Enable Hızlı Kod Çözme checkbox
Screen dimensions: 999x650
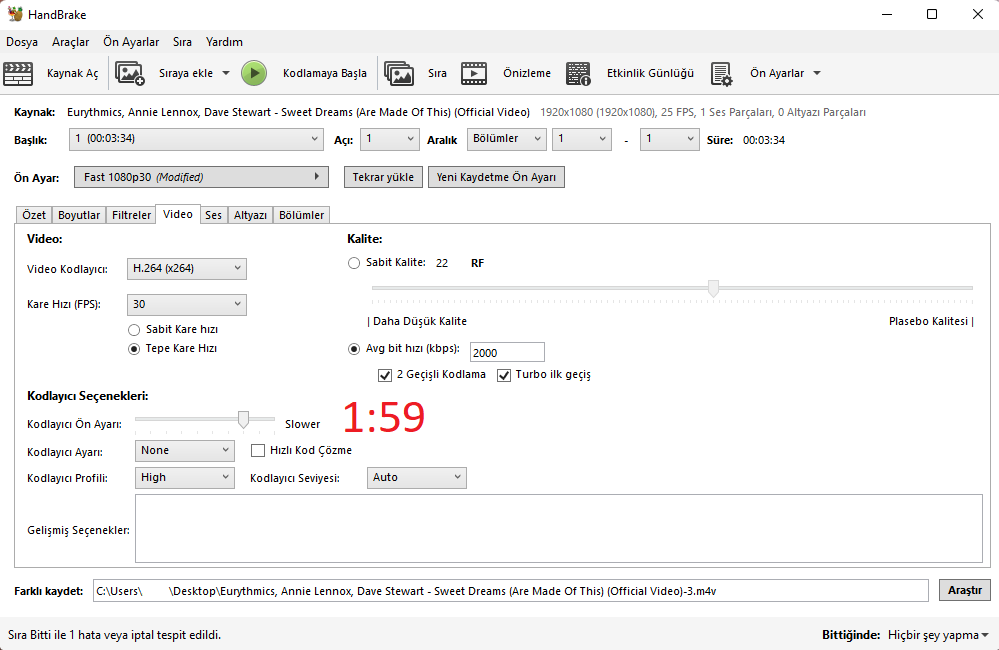[258, 451]
